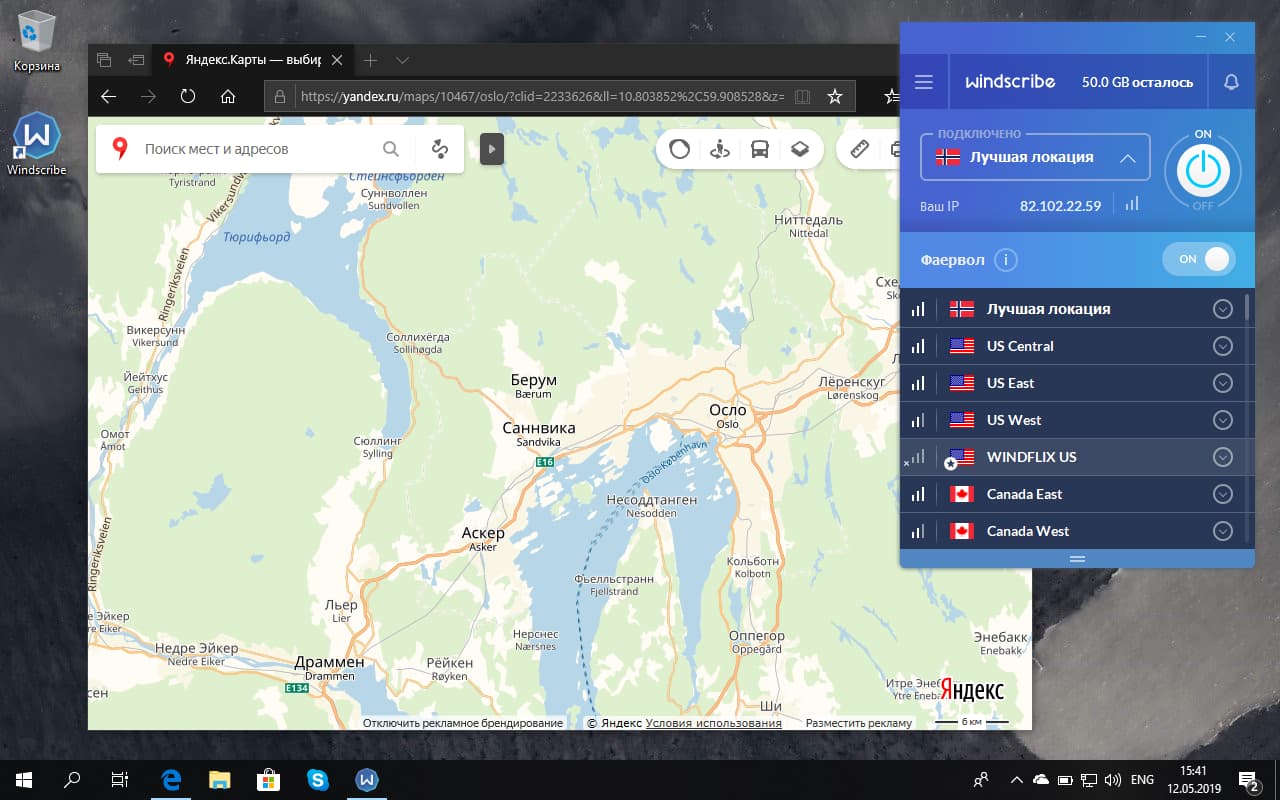Open the Windscribe hamburger menu
The height and width of the screenshot is (800, 1280).
coord(923,82)
